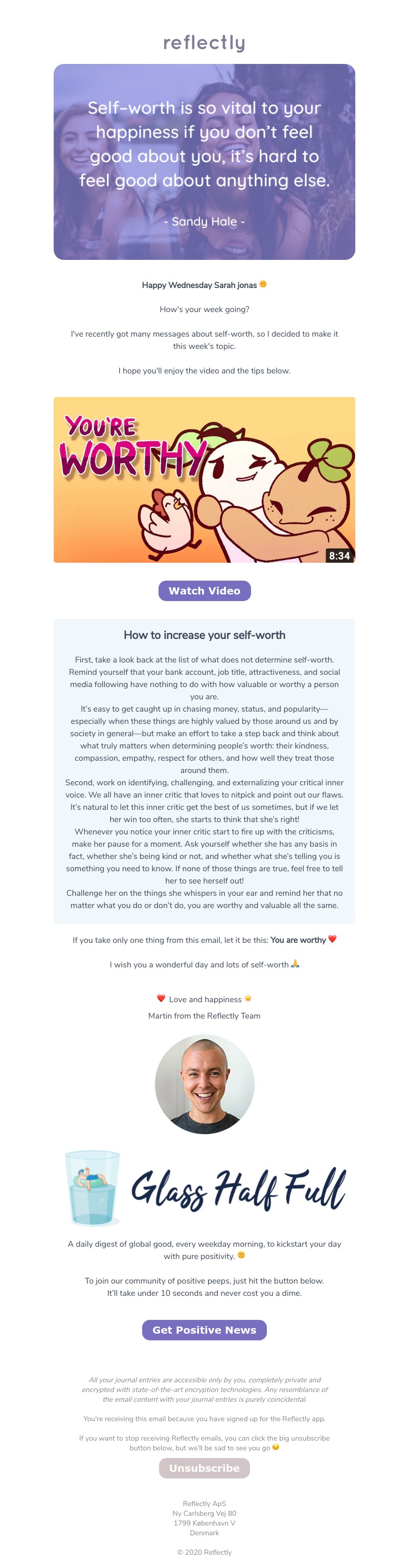Click Martin's round profile photo
409x1568 pixels.
click(x=204, y=1084)
